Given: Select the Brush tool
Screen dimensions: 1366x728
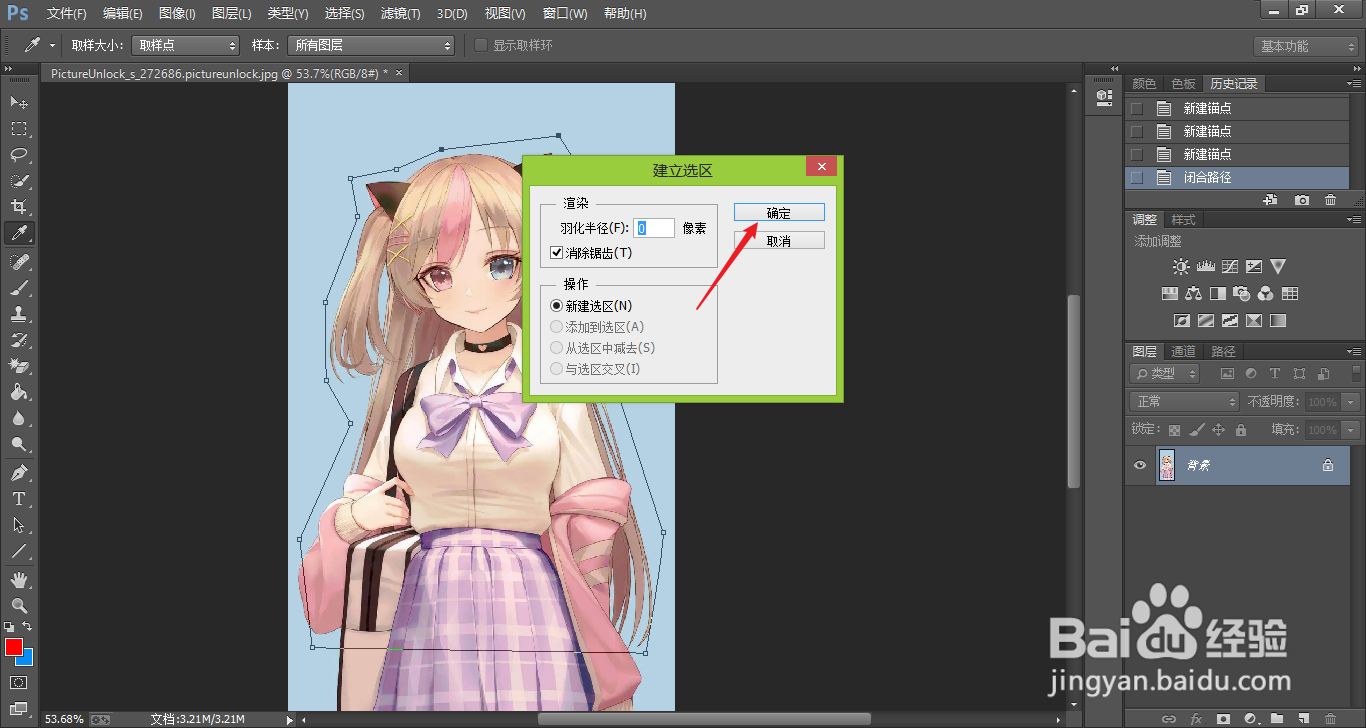Looking at the screenshot, I should coord(19,288).
